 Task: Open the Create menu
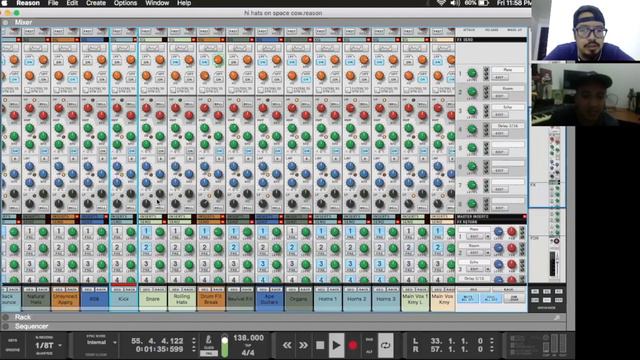96,3
